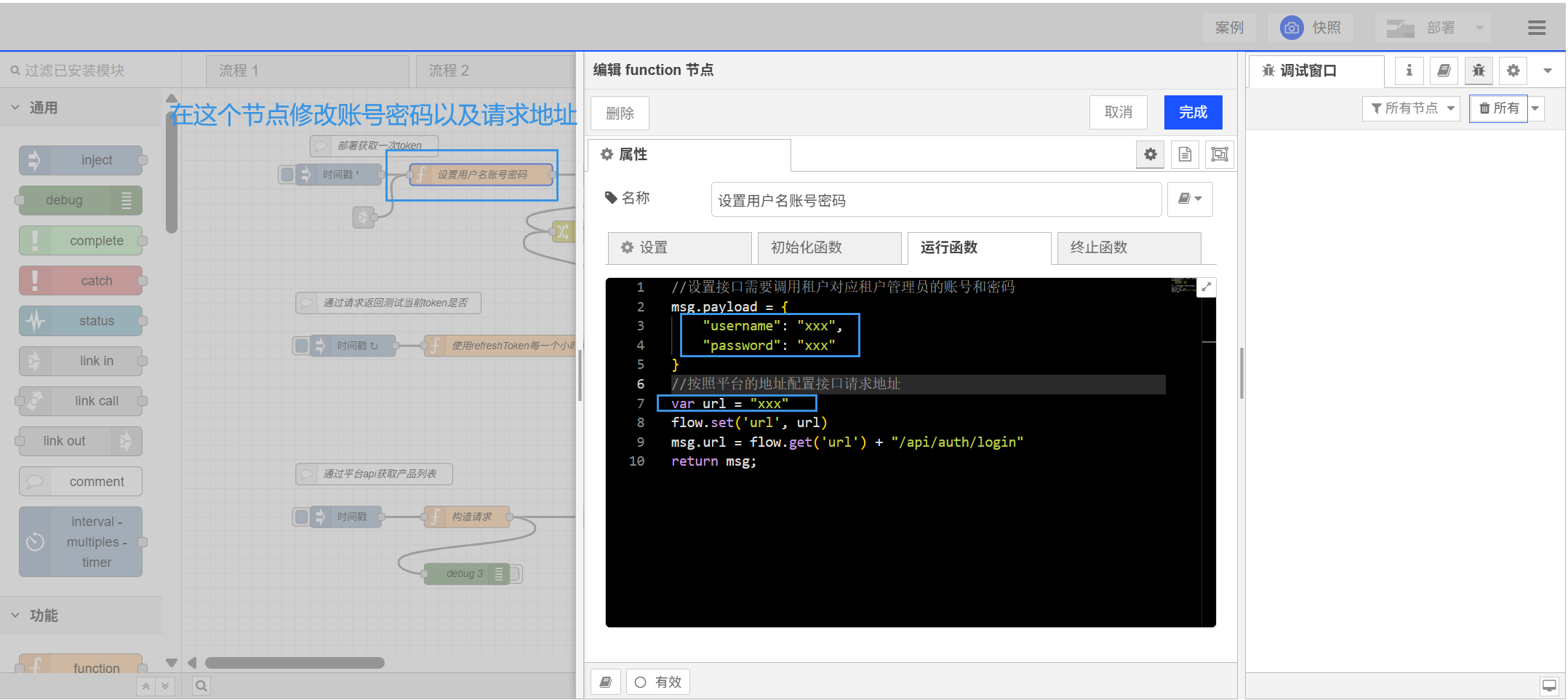Open dropdown arrow beside clear 所有 button
This screenshot has width=1568, height=700.
click(x=1535, y=108)
